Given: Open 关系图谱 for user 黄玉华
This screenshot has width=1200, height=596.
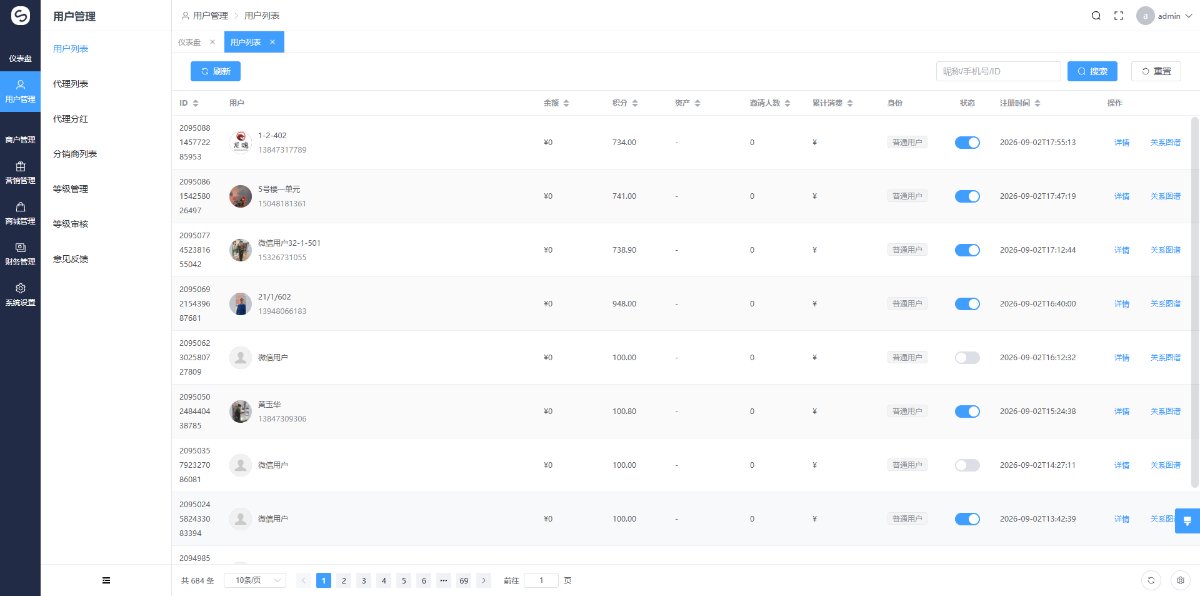Looking at the screenshot, I should 1165,411.
